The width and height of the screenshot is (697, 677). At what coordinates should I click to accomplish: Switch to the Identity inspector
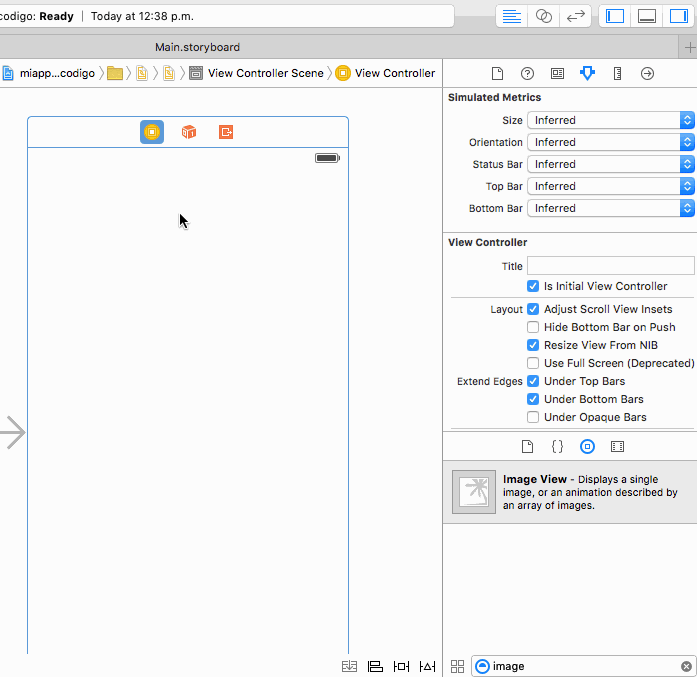point(557,73)
